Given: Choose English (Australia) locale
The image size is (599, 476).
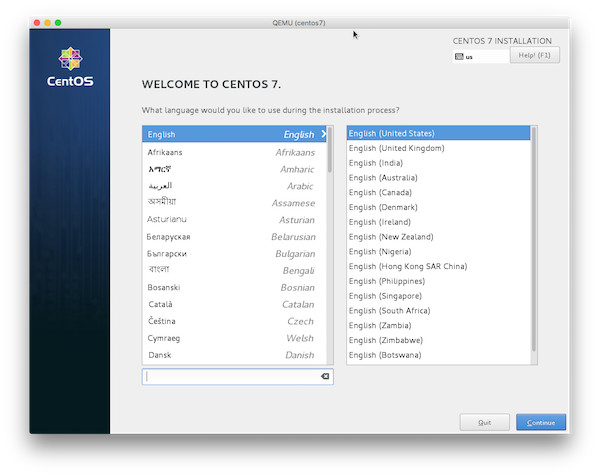Looking at the screenshot, I should click(x=439, y=178).
